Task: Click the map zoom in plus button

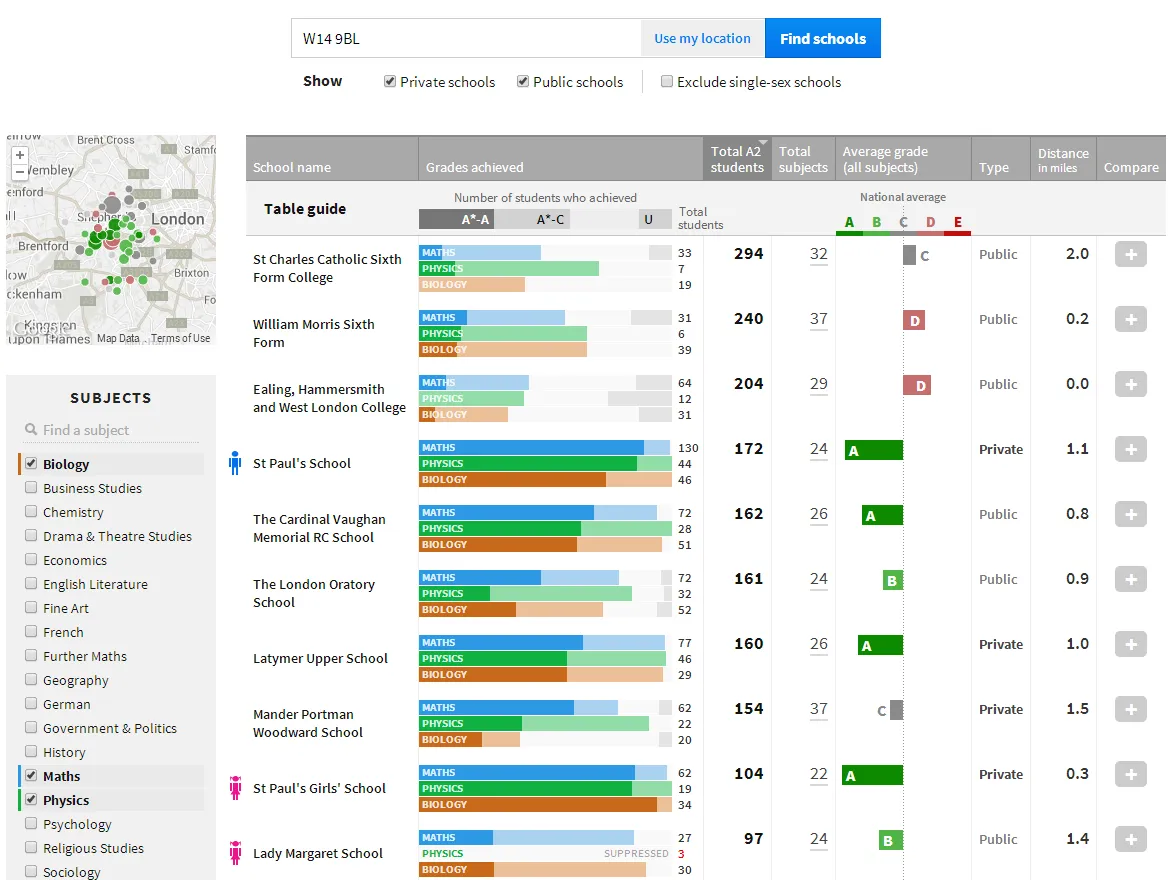Action: [20, 155]
